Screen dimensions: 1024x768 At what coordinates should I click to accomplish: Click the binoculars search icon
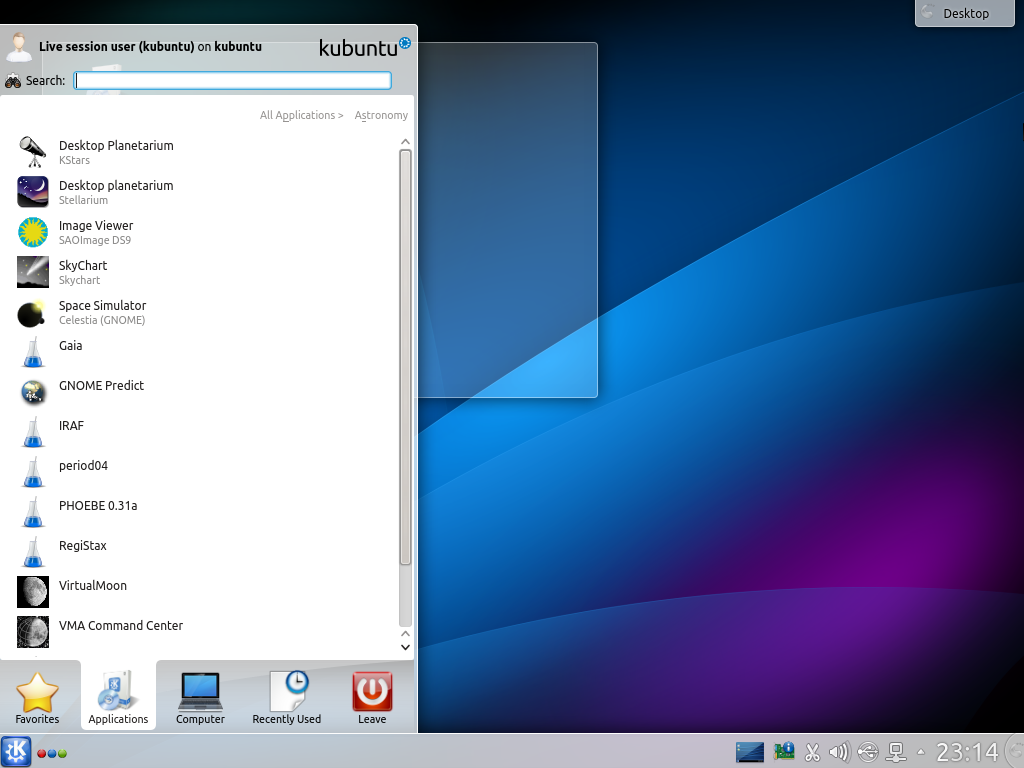tap(13, 81)
